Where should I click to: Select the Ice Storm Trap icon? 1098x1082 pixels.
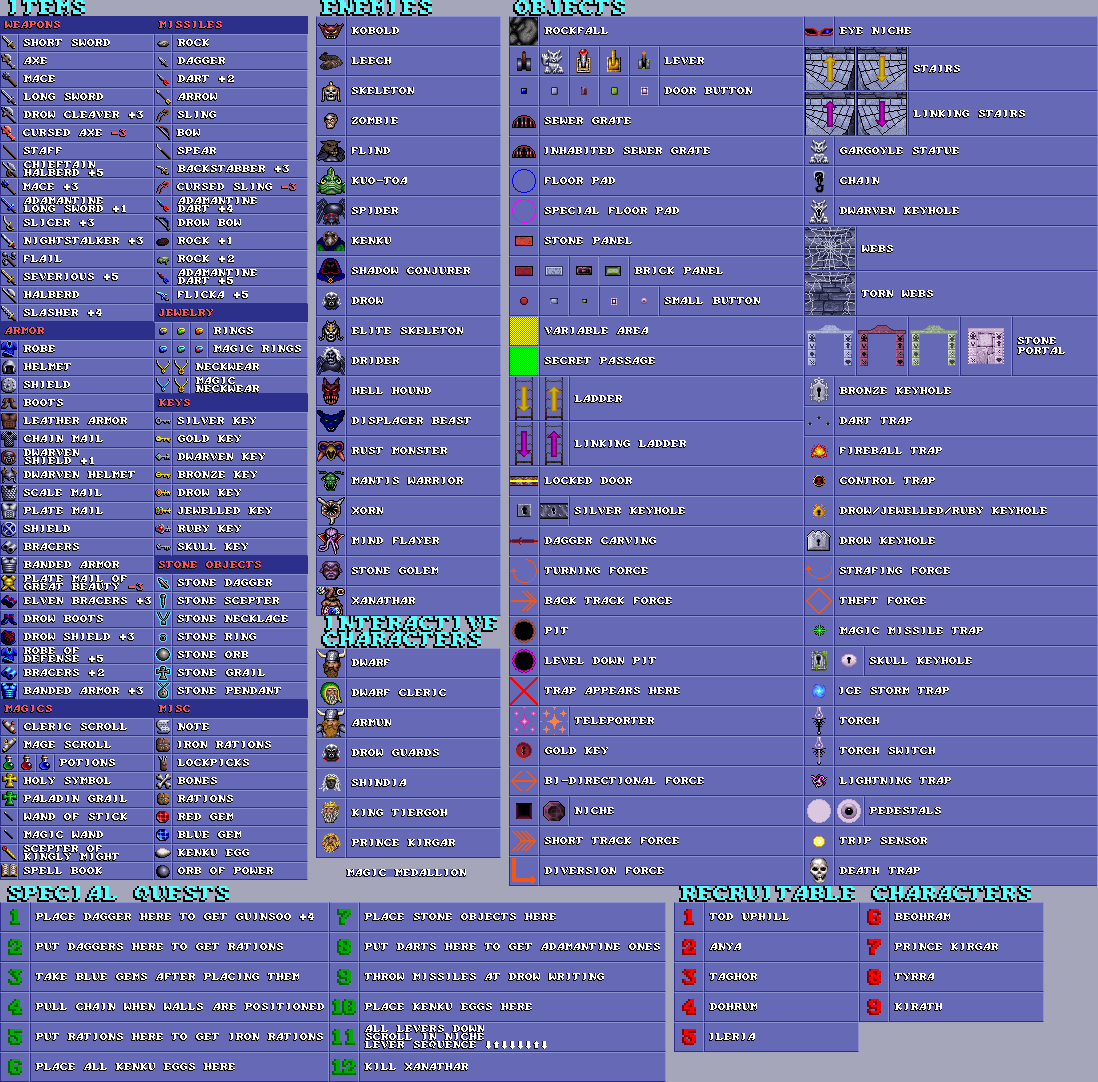tap(819, 691)
